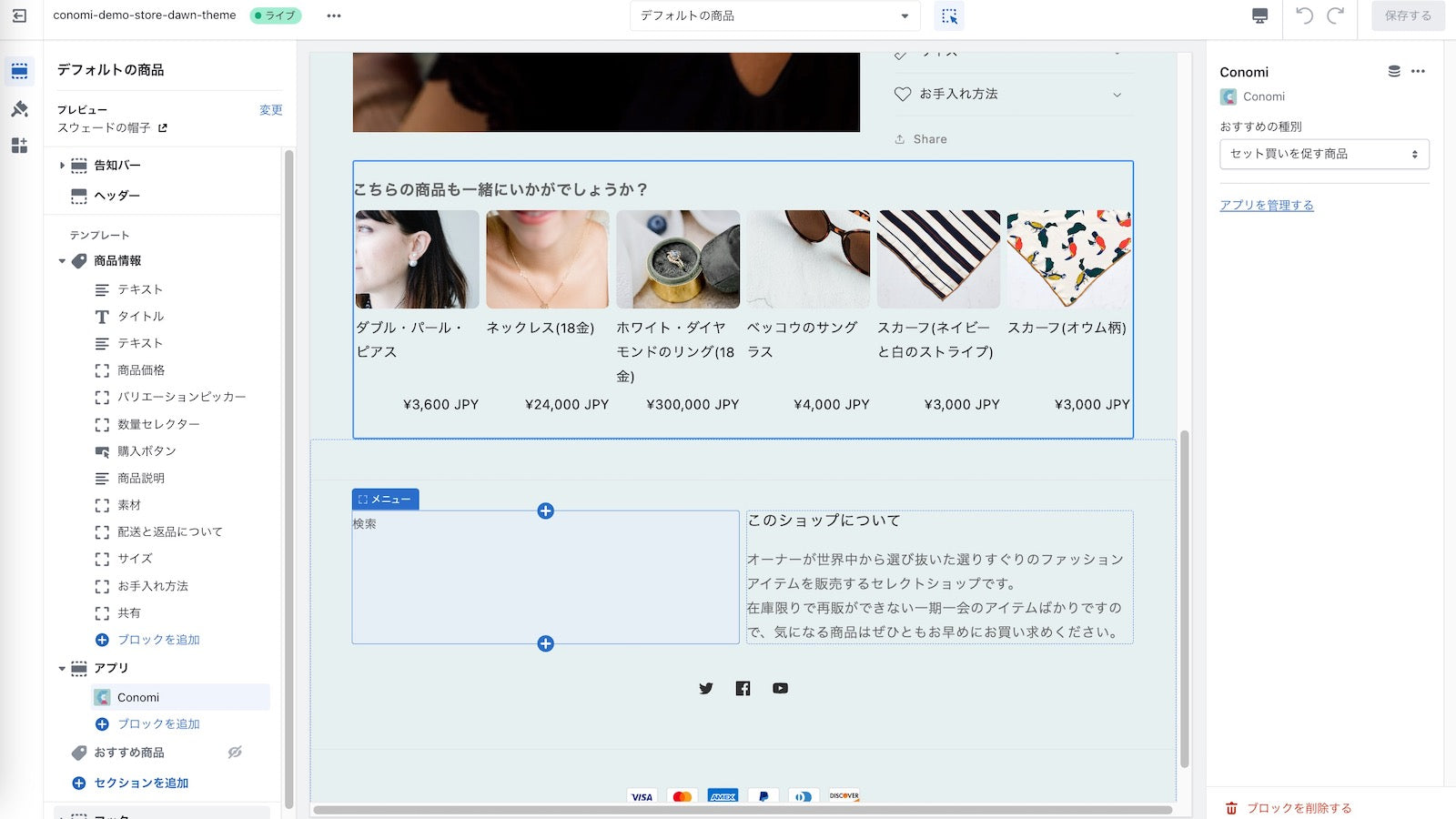The width and height of the screenshot is (1456, 819).
Task: Open the app embeds sidebar icon
Action: (x=19, y=146)
